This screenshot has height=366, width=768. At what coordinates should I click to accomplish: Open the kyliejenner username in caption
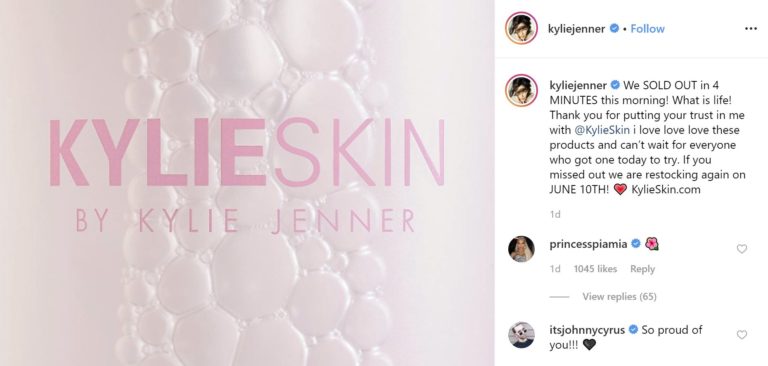point(578,85)
